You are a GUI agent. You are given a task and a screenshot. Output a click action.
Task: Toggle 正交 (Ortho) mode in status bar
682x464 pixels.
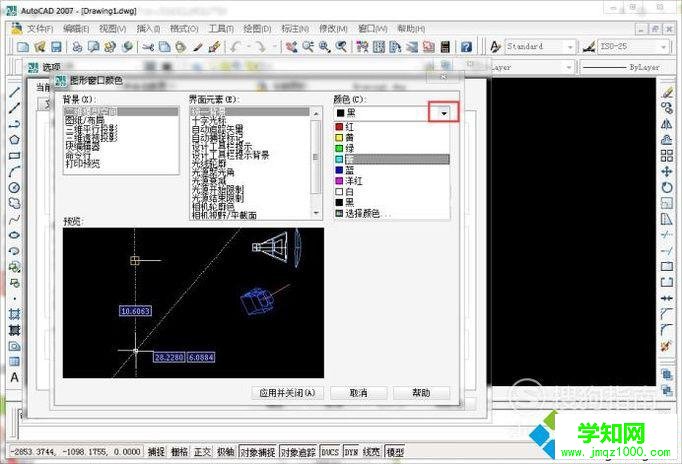click(x=203, y=452)
